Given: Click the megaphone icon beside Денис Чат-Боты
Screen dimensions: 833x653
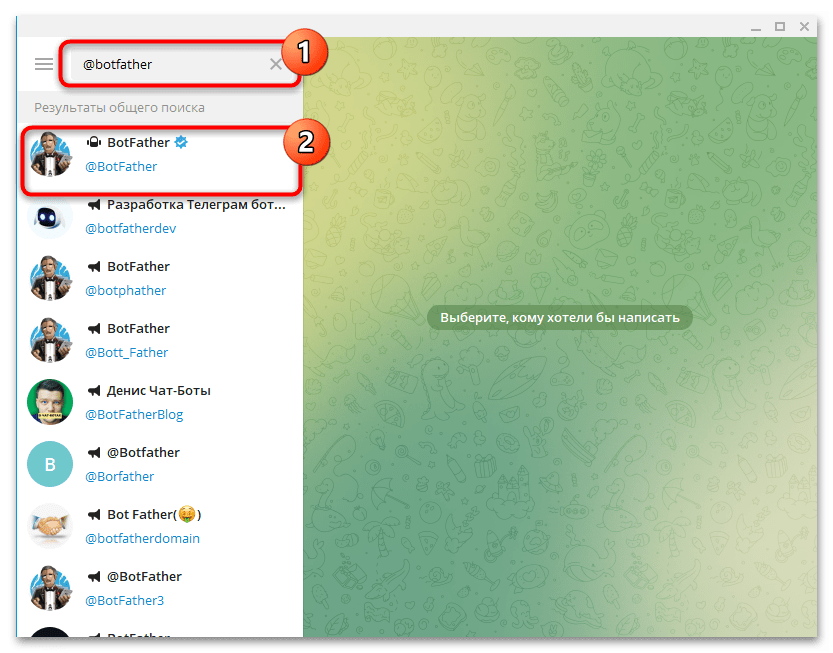Looking at the screenshot, I should tap(94, 391).
